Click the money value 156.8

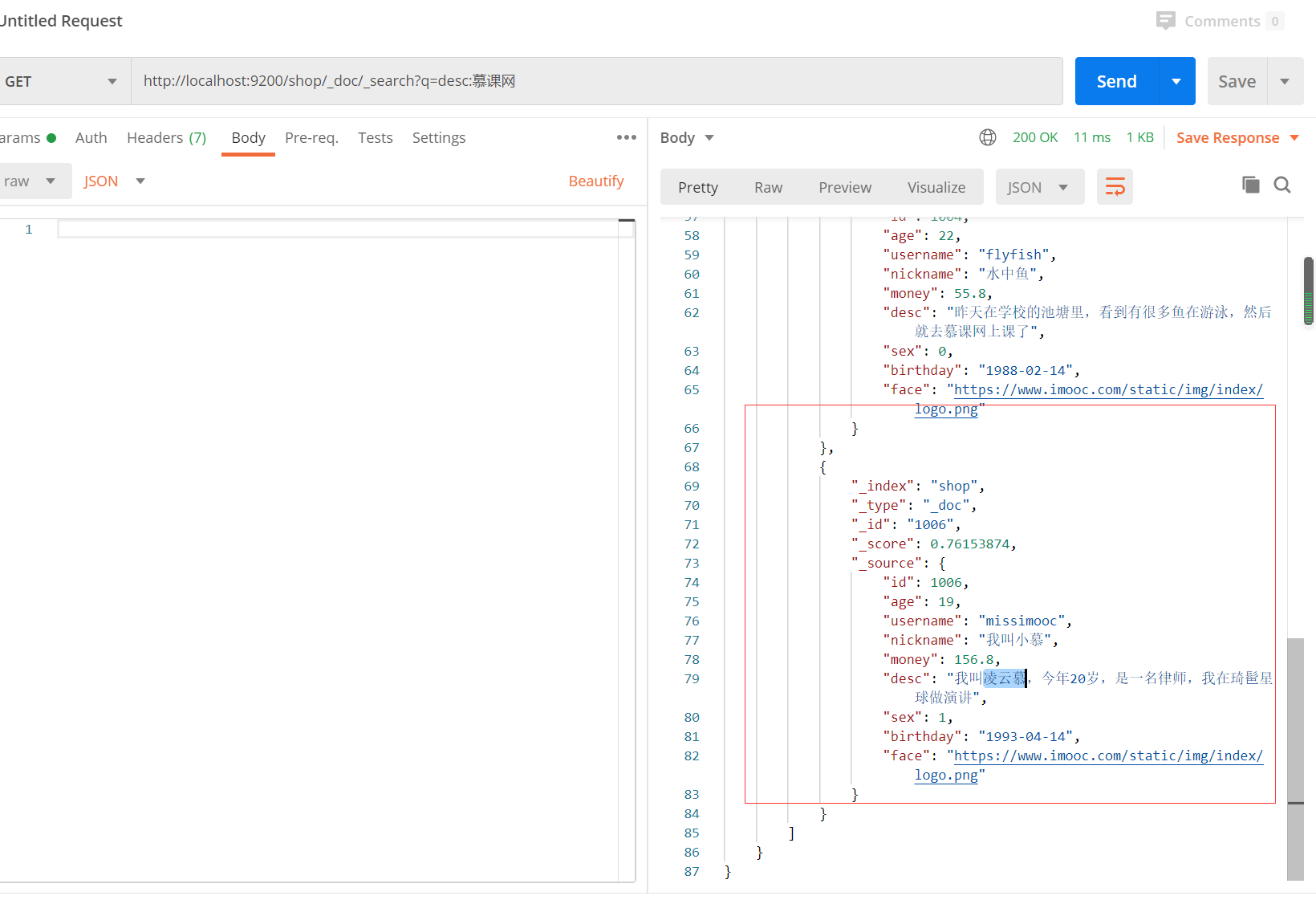click(x=973, y=659)
